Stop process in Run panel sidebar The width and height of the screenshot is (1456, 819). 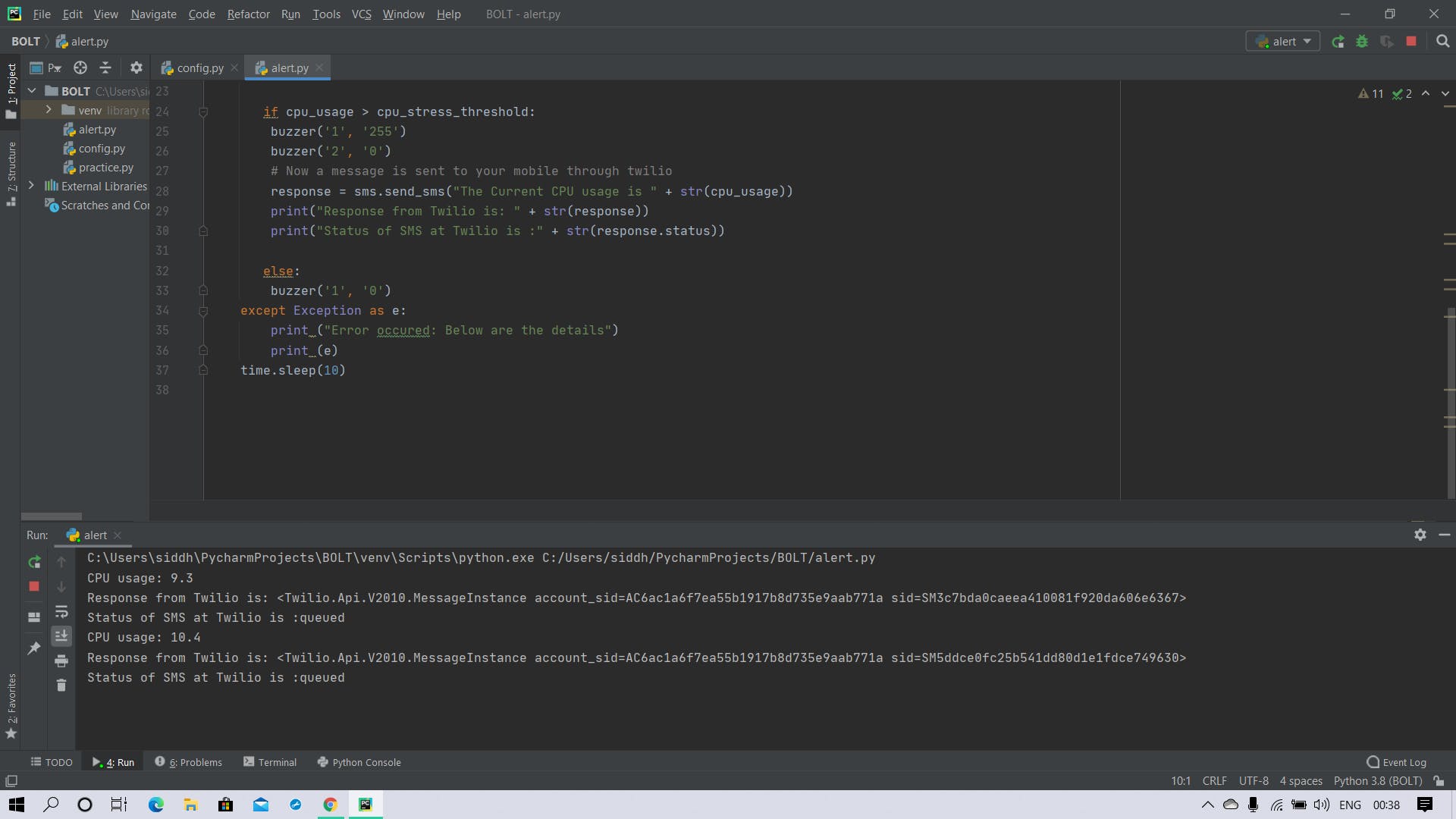pos(34,586)
